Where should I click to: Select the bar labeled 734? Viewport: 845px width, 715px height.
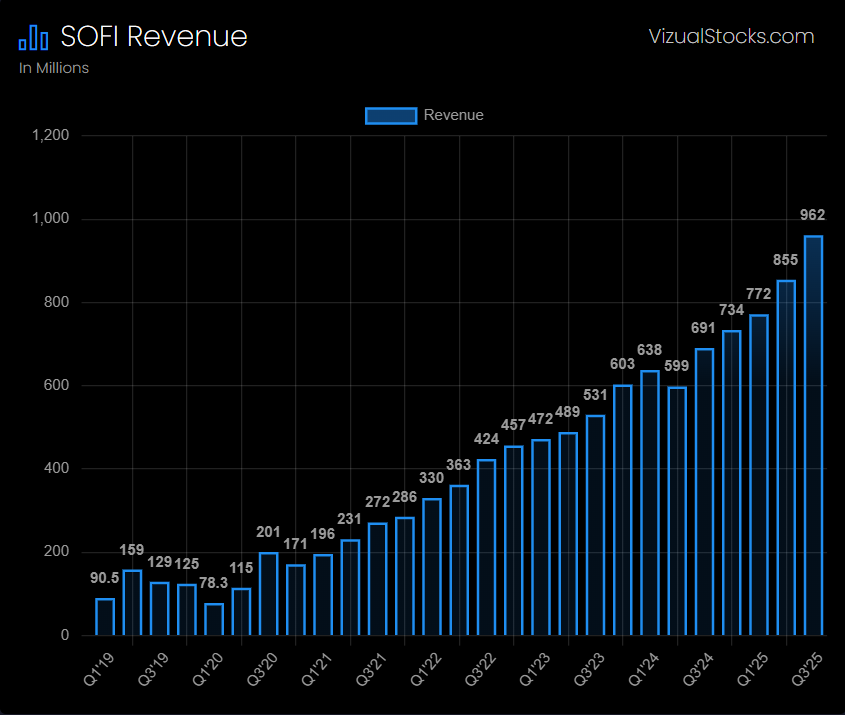pyautogui.click(x=732, y=483)
